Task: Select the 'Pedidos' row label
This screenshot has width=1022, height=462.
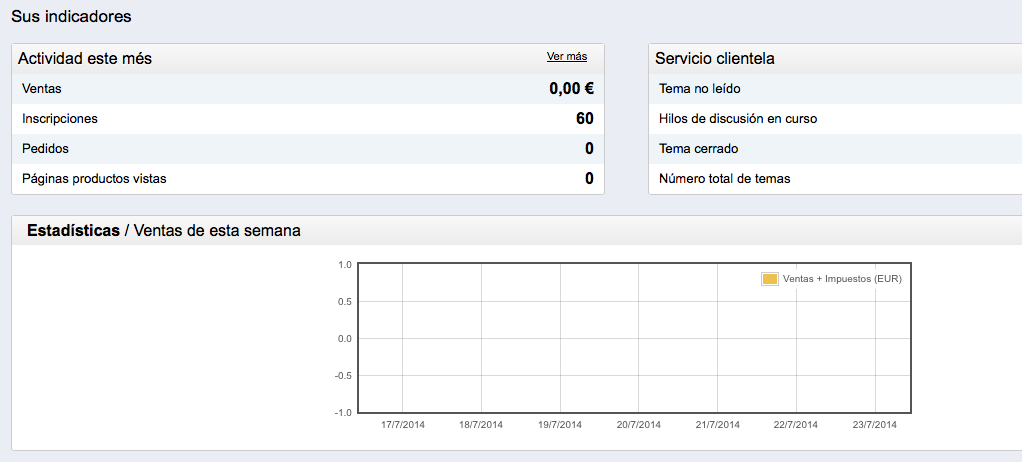Action: click(45, 149)
